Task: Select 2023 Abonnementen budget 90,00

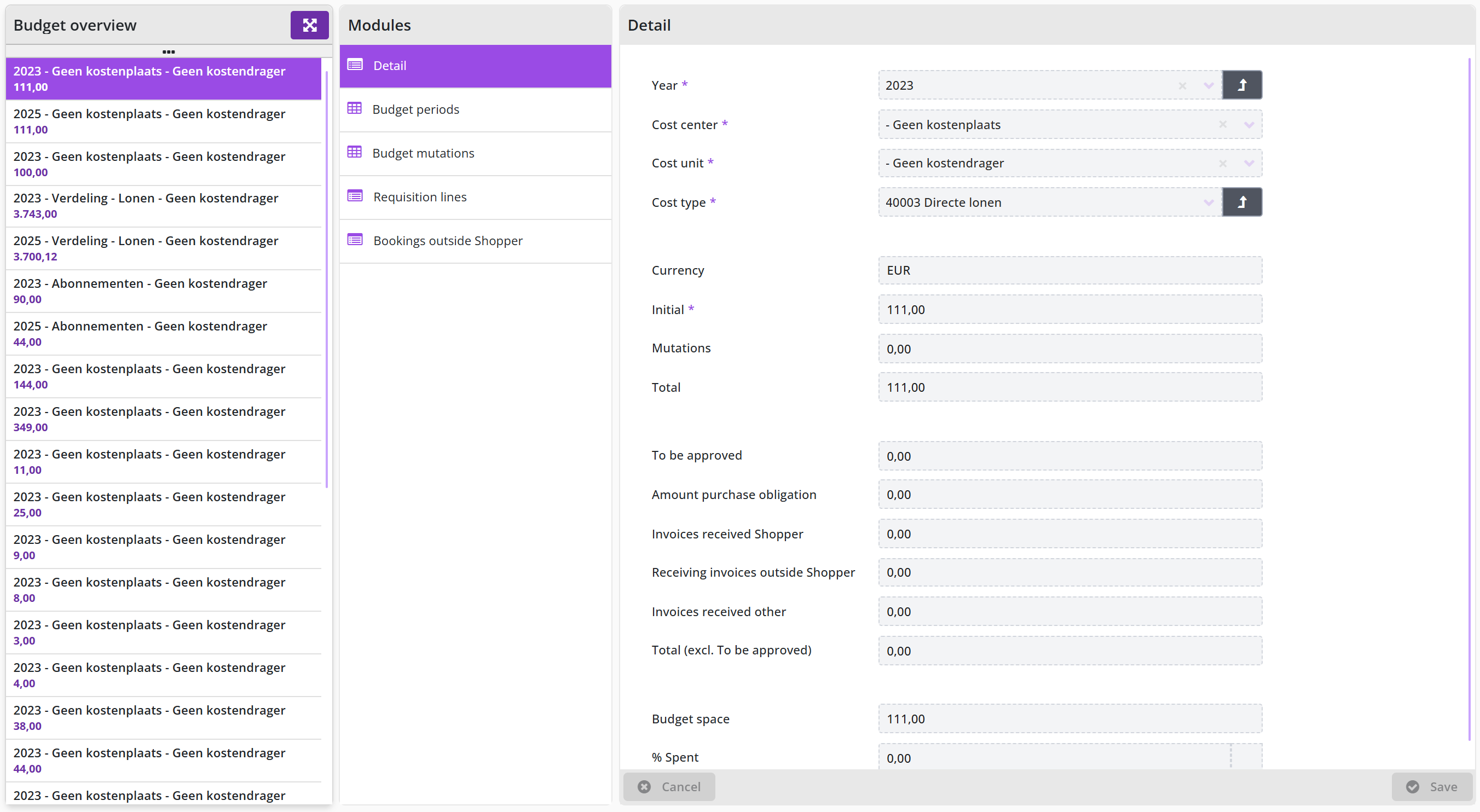Action: (x=163, y=291)
